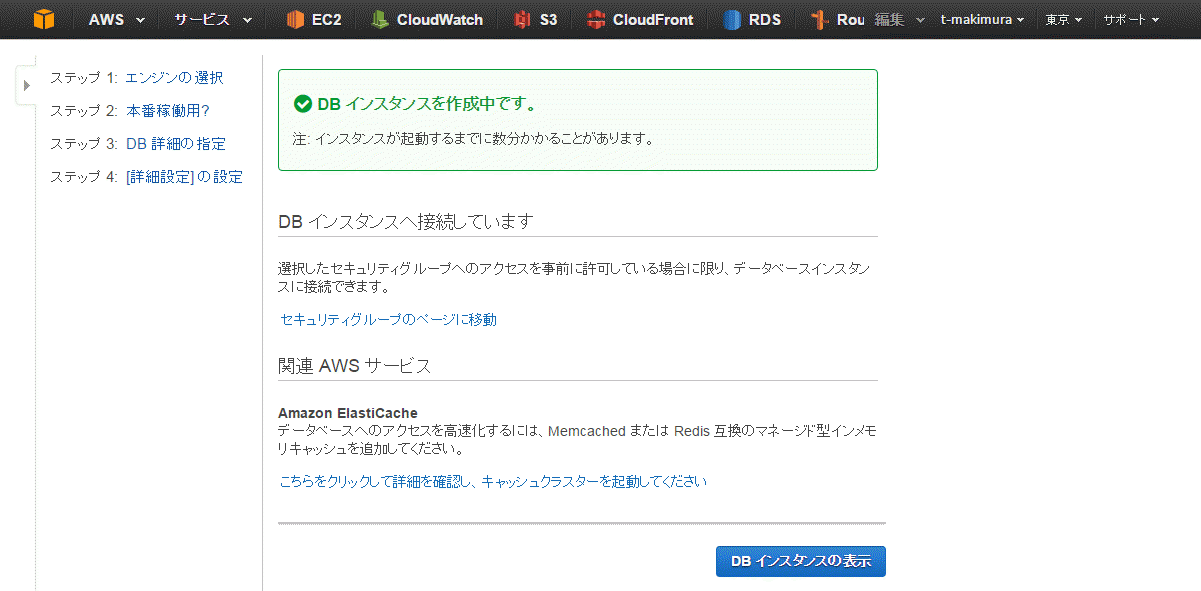Open the Route 53 shortcut icon
This screenshot has height=591, width=1201.
[820, 19]
